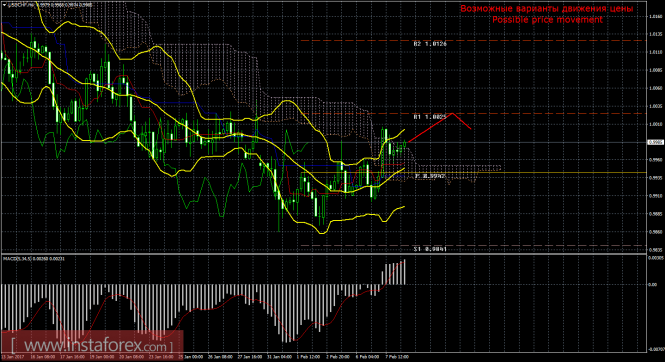Click the pivot point P label
The image size is (665, 362).
click(x=430, y=176)
